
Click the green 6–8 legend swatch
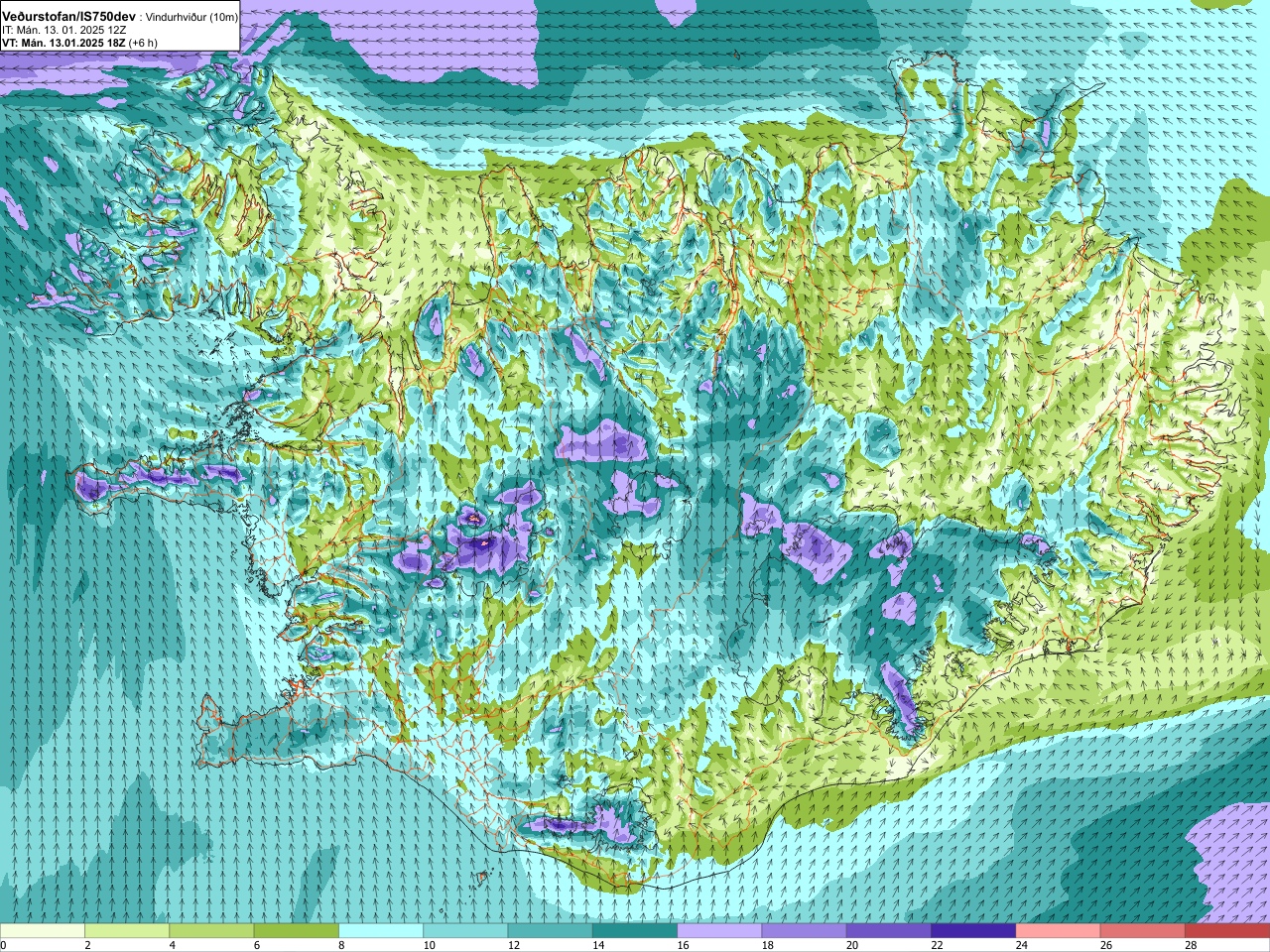tap(297, 931)
